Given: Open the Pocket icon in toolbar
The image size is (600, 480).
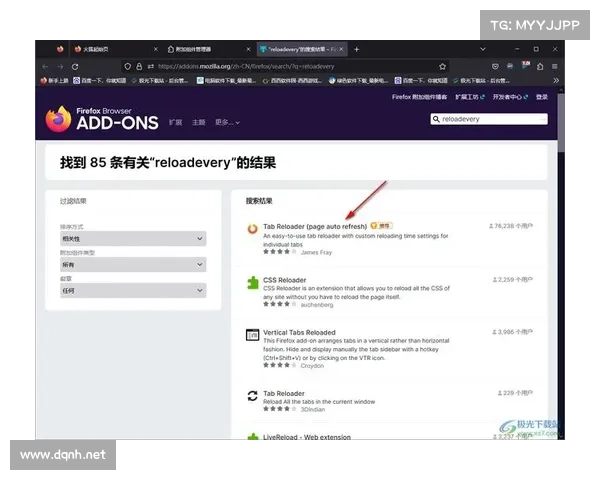Looking at the screenshot, I should point(495,67).
